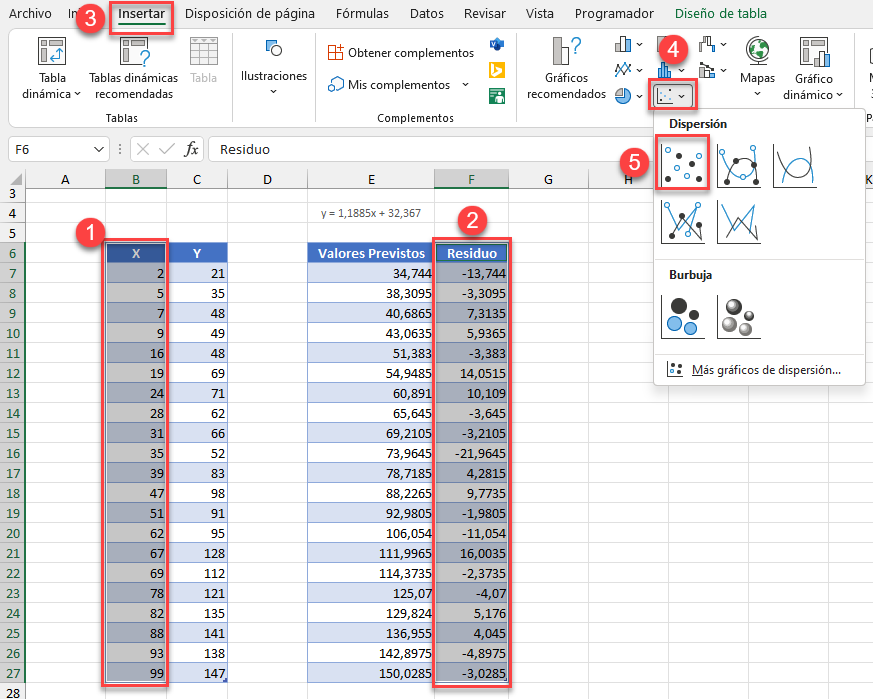Click the Tabla dinámica icon
873x699 pixels.
52,51
